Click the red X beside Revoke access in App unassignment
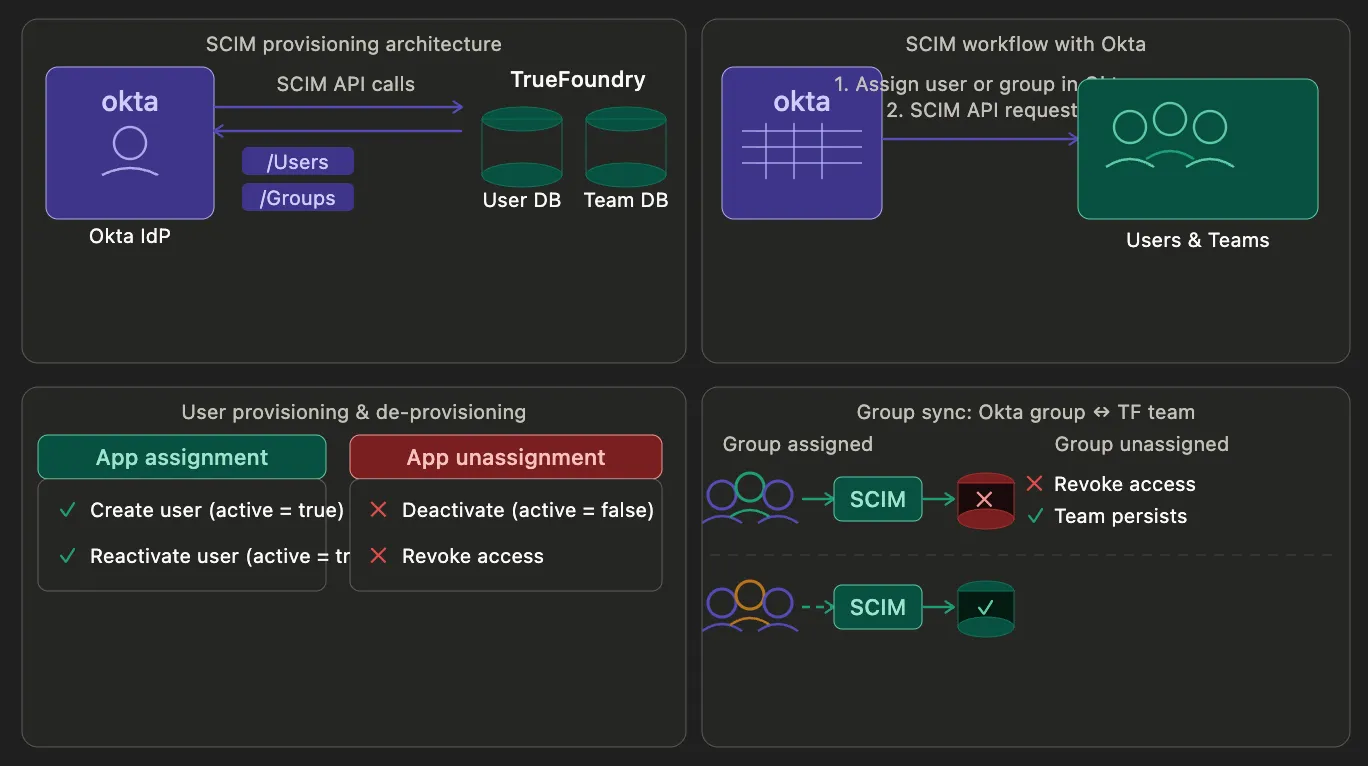 [x=378, y=556]
